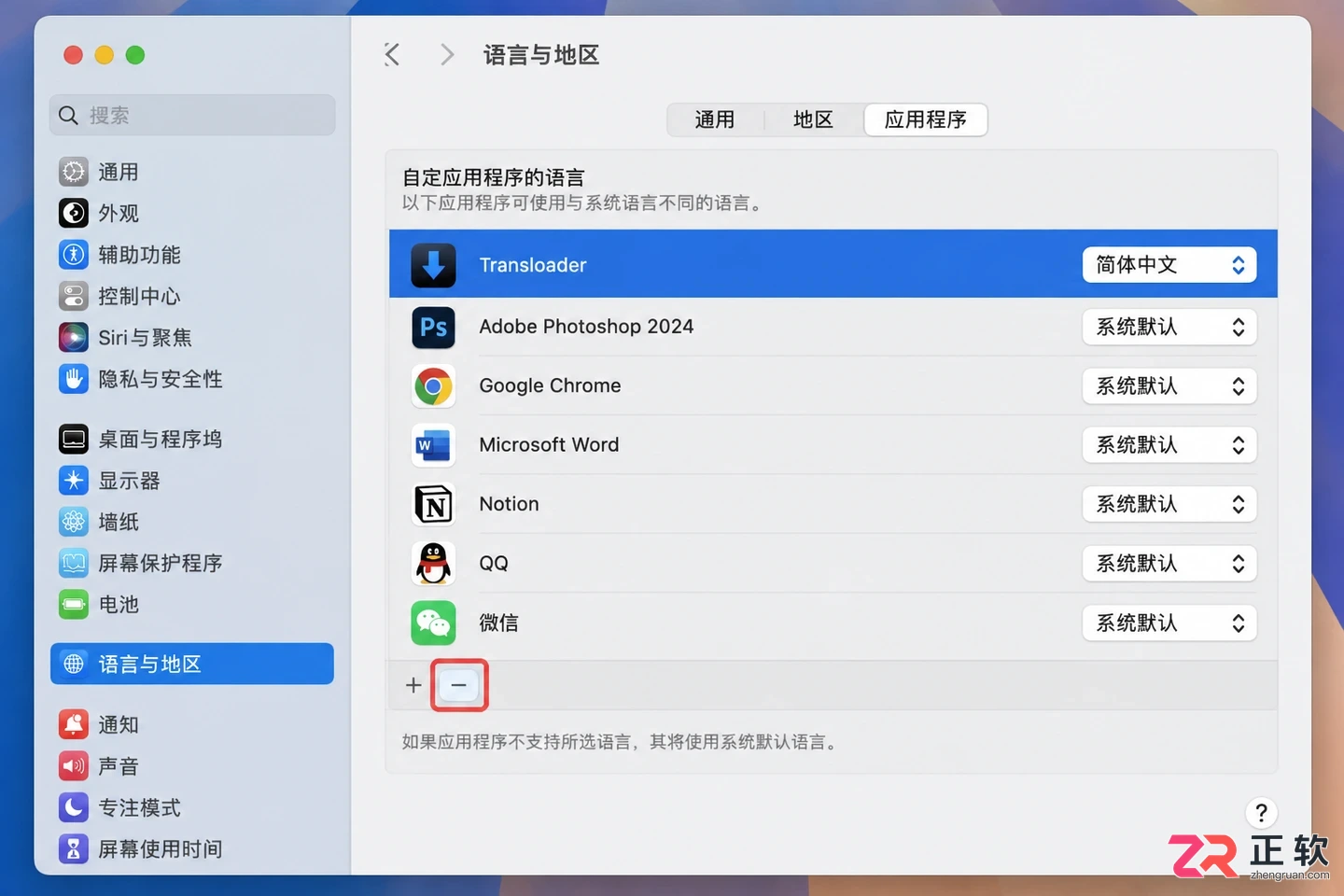
Task: Click the 微信 app icon
Action: click(x=433, y=623)
